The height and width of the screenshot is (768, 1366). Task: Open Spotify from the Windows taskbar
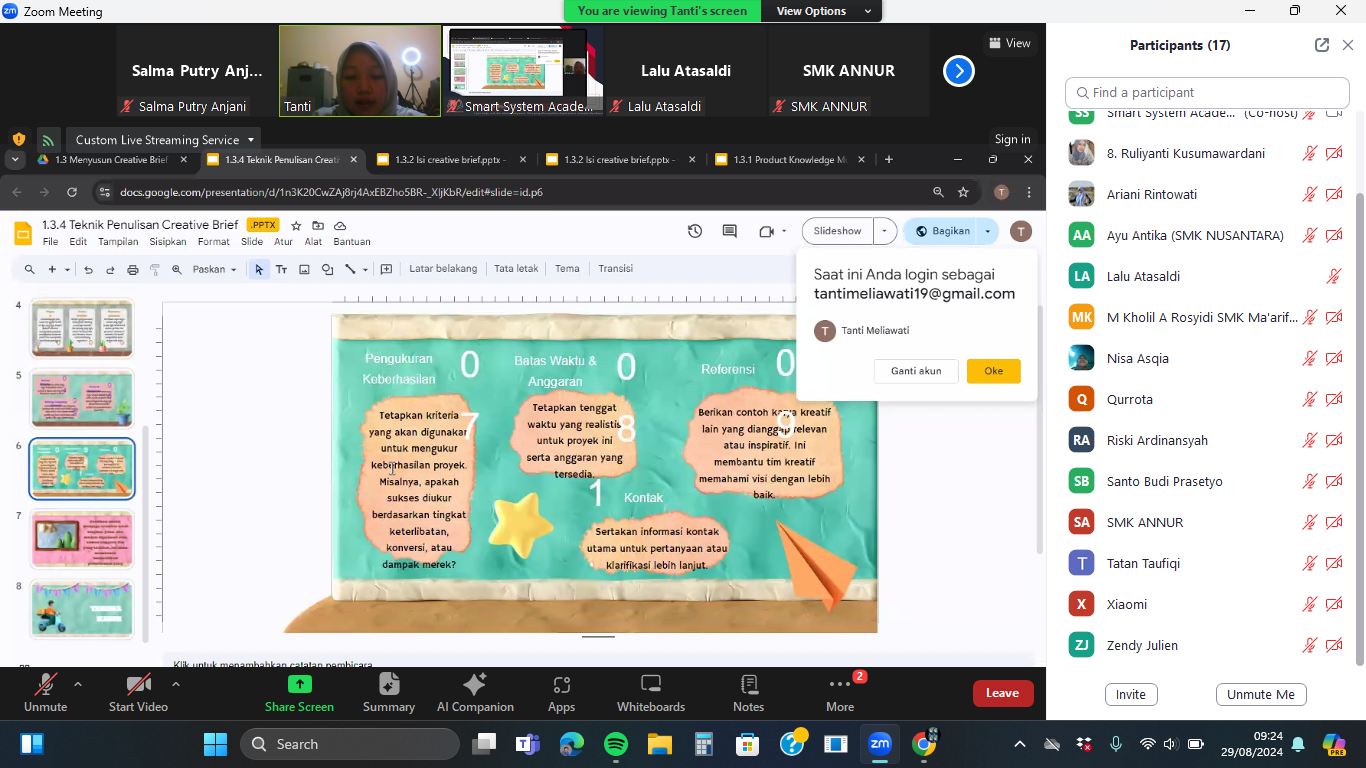(616, 744)
